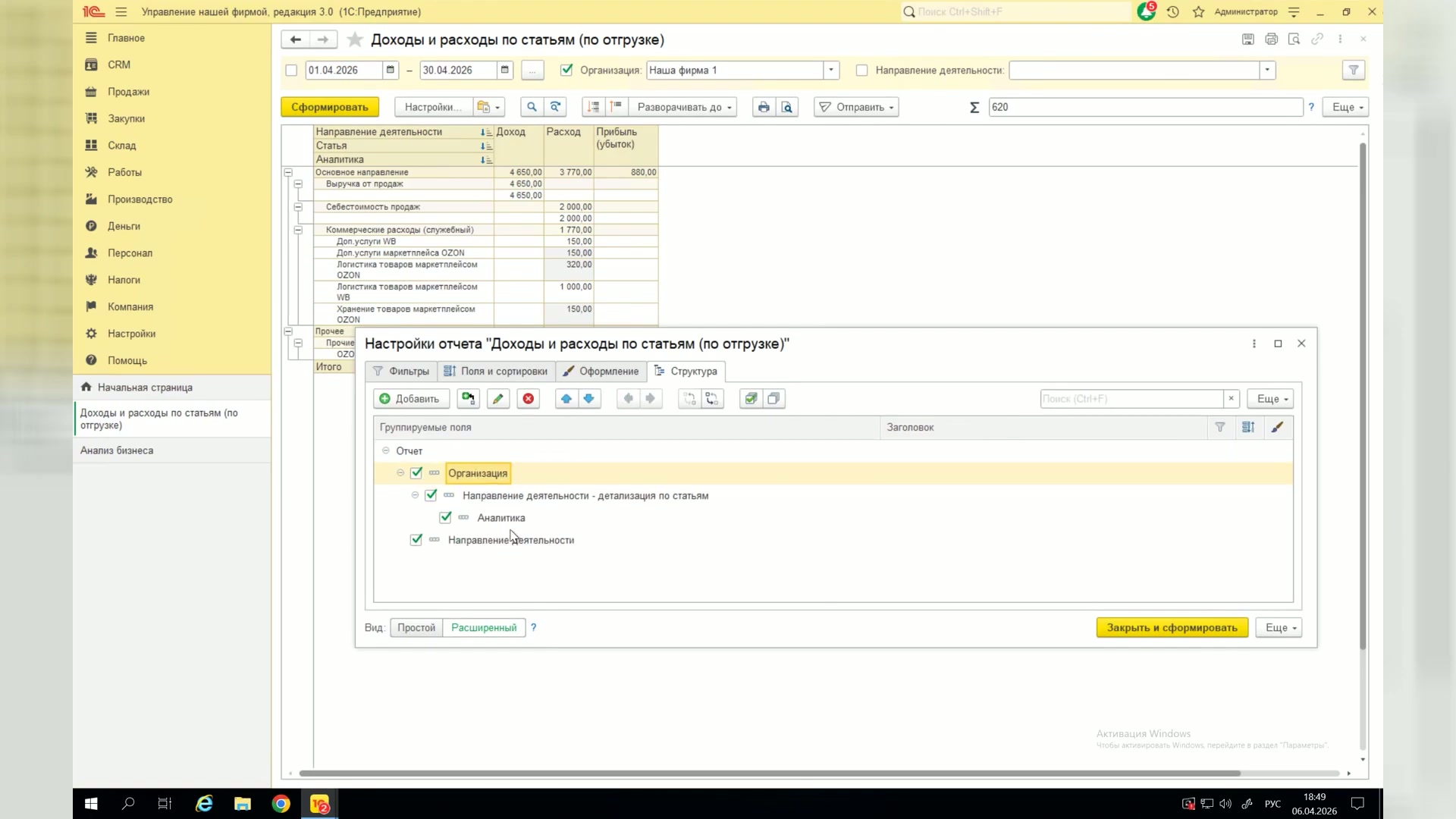Open print preview icon next to printer
Screen dimensions: 1456x819
pos(787,107)
